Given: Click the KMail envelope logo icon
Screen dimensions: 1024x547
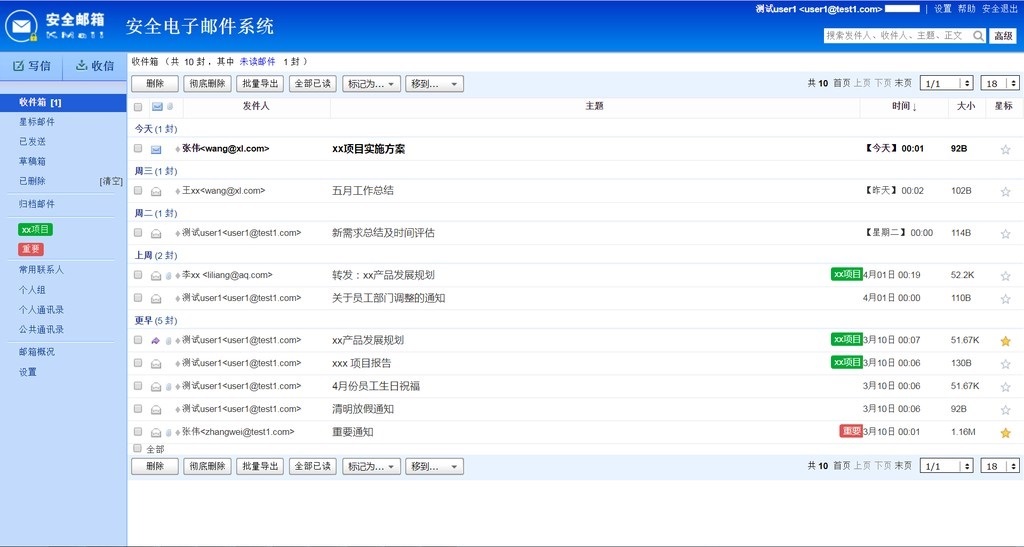Looking at the screenshot, I should (21, 27).
